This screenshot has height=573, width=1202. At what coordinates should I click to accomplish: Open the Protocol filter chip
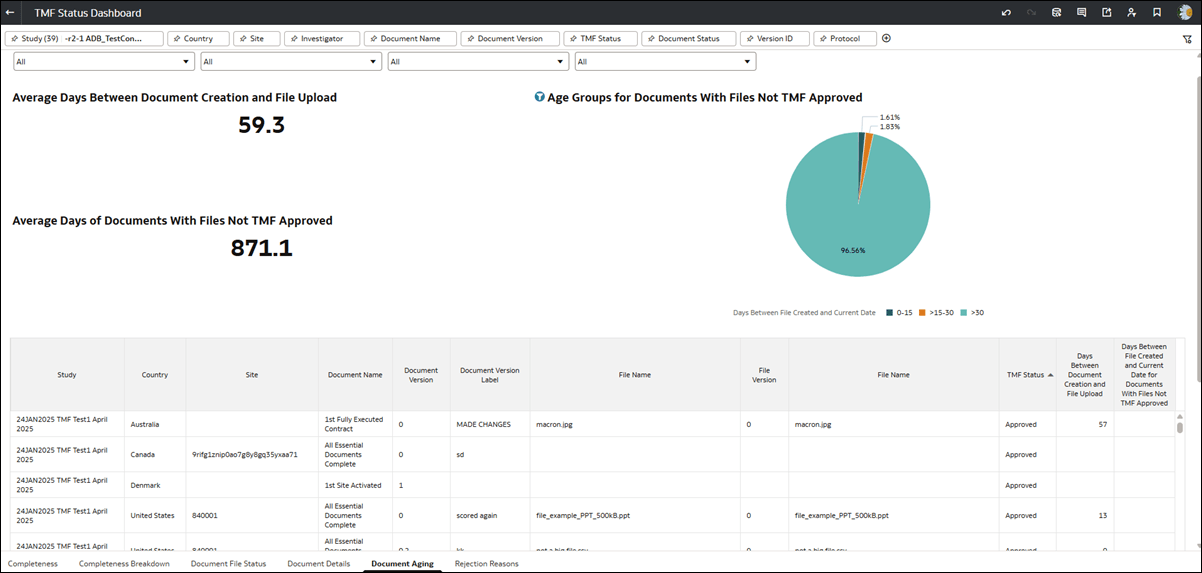tap(846, 39)
